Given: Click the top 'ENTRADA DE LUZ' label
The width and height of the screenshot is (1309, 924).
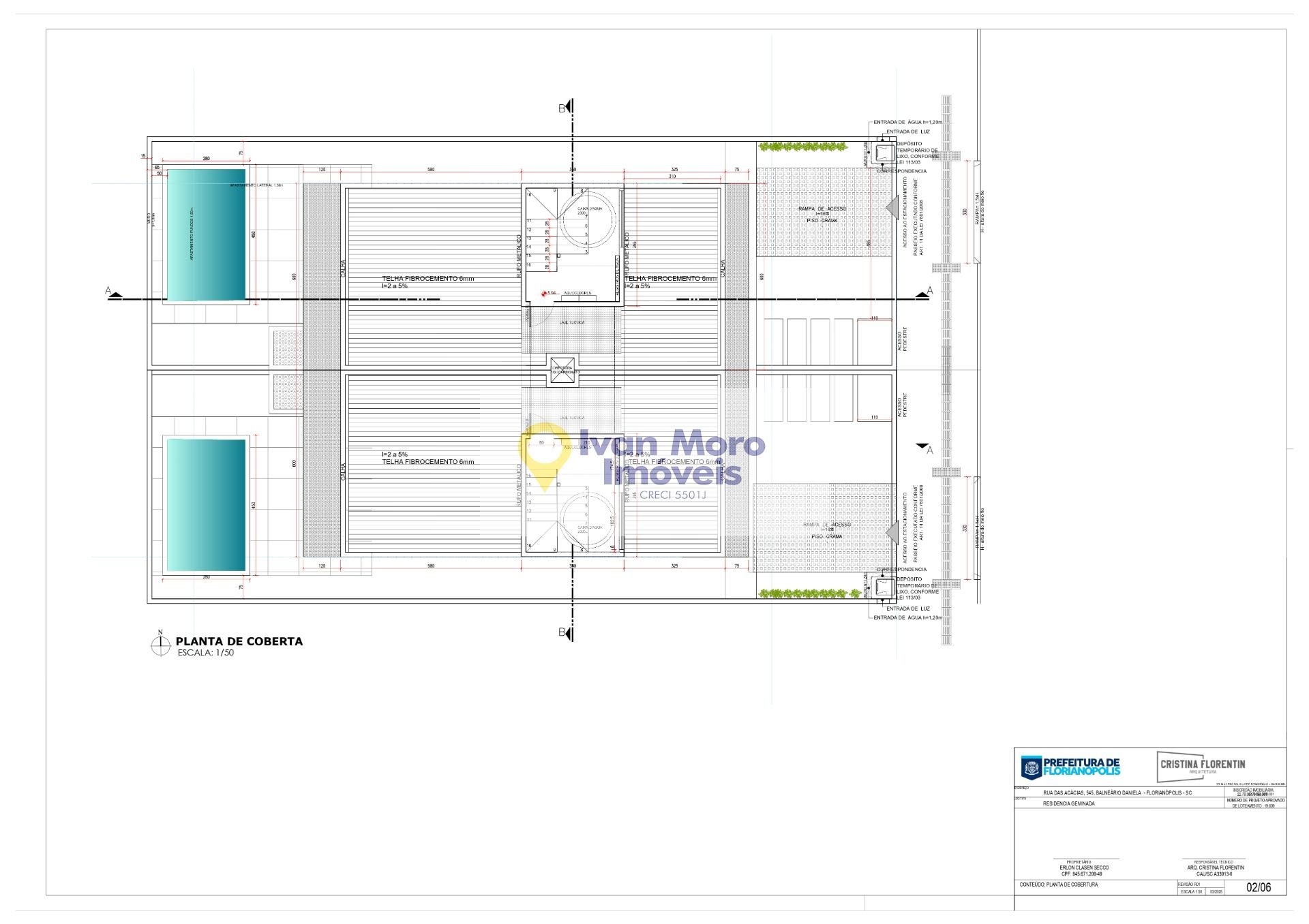Looking at the screenshot, I should [907, 132].
